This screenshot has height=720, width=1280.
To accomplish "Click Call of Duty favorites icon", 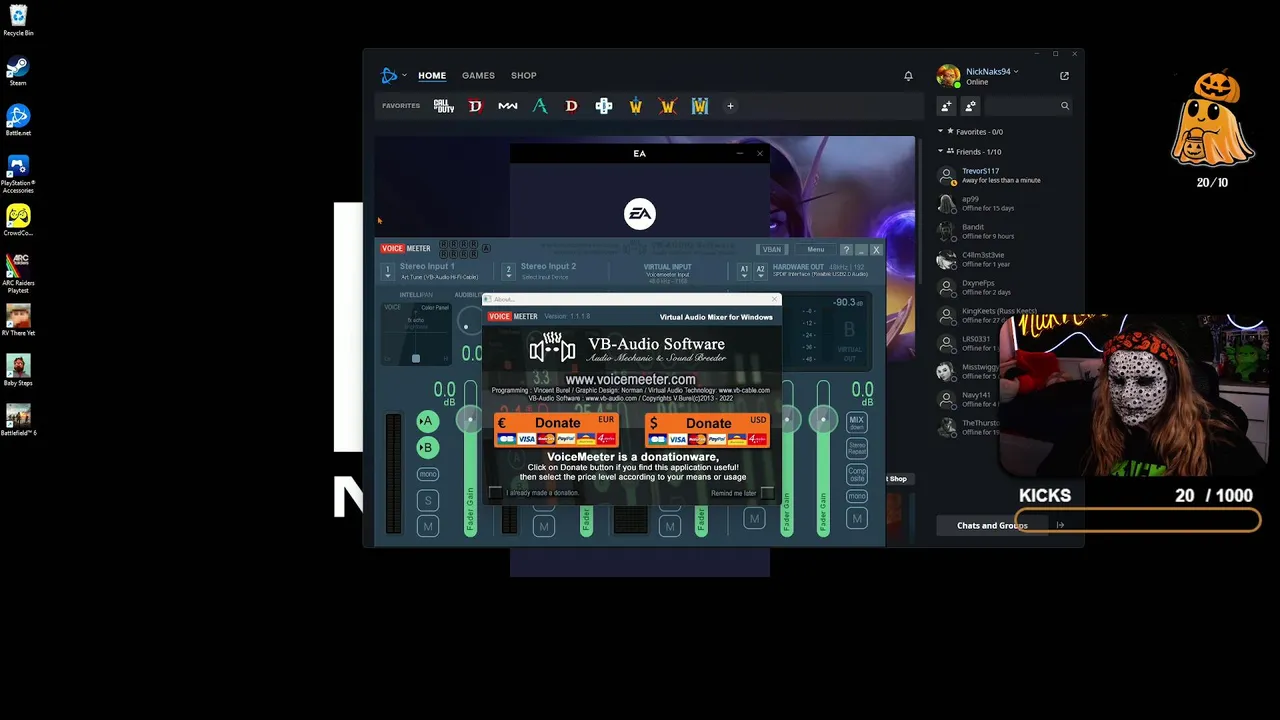I will (444, 106).
